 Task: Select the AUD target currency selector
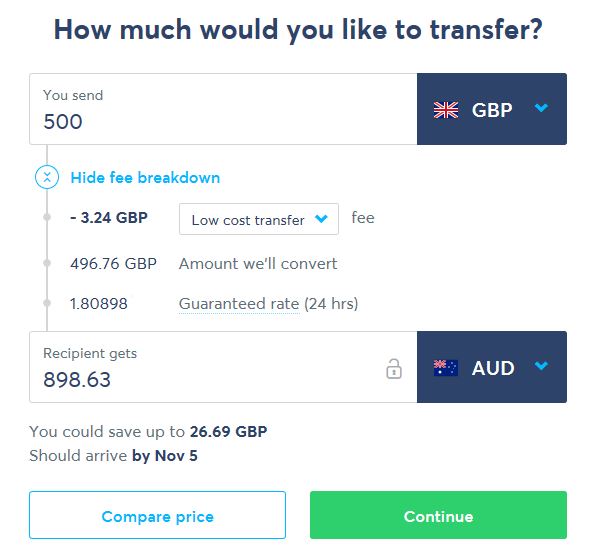(x=492, y=367)
